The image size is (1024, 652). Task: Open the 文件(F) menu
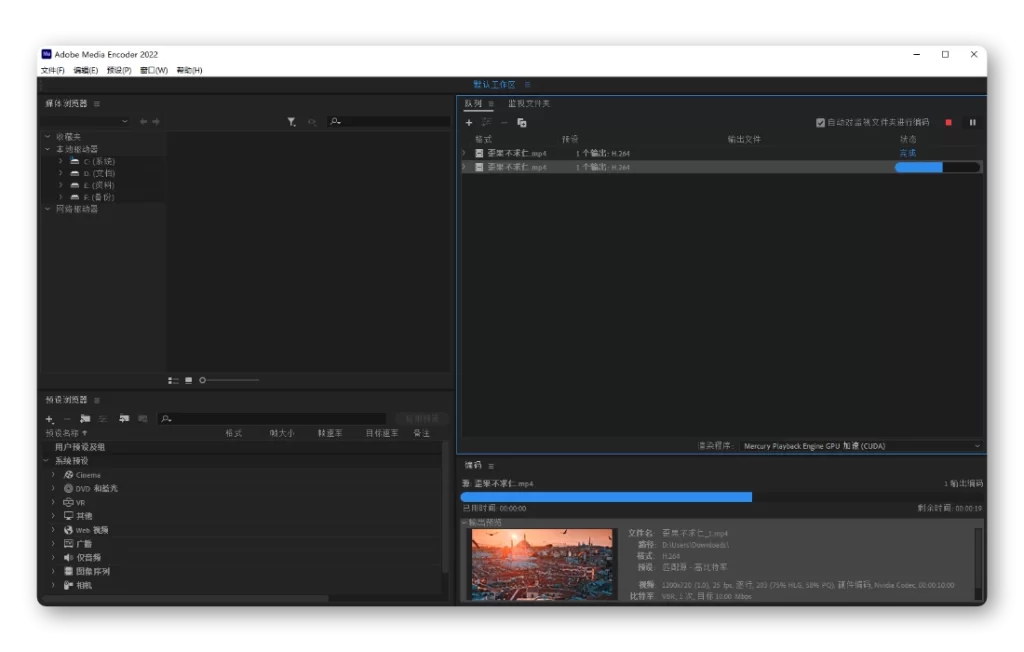coord(52,70)
